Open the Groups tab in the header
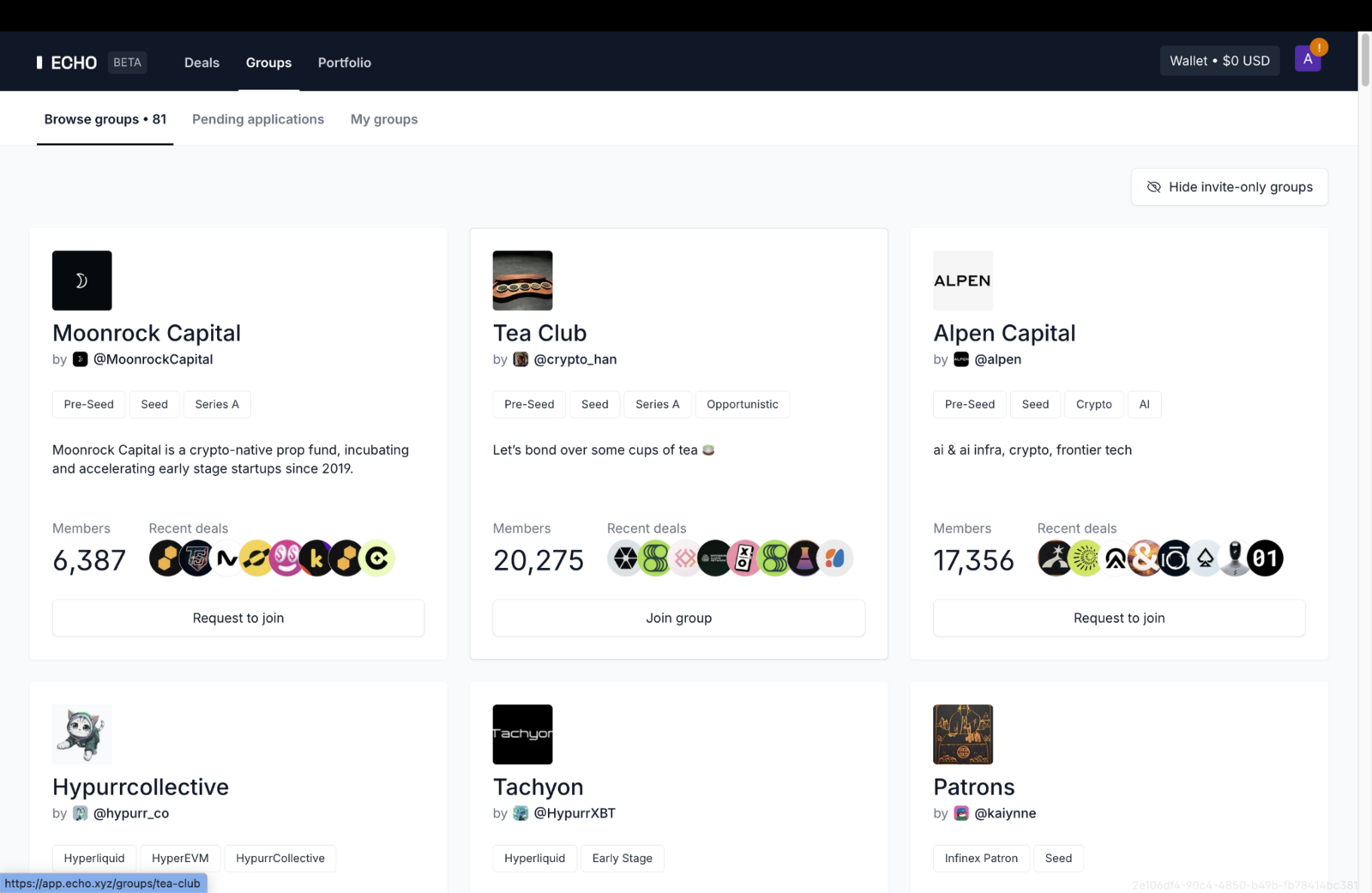This screenshot has height=893, width=1372. [268, 63]
